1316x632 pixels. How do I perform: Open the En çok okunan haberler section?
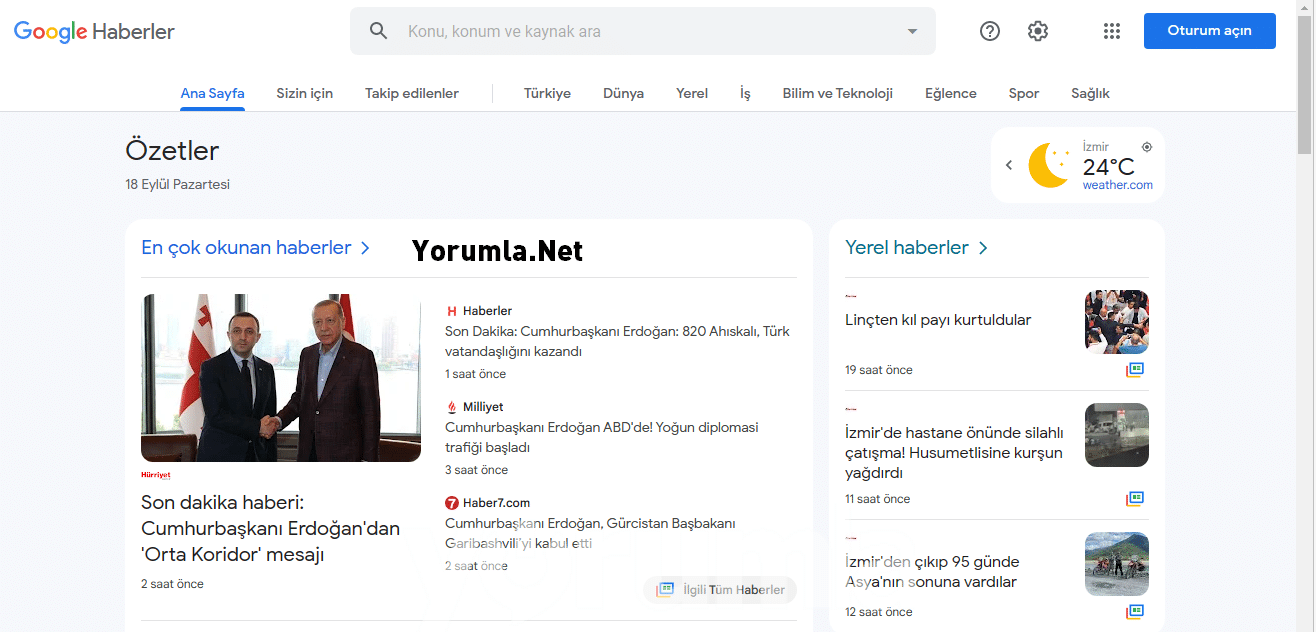click(x=256, y=247)
